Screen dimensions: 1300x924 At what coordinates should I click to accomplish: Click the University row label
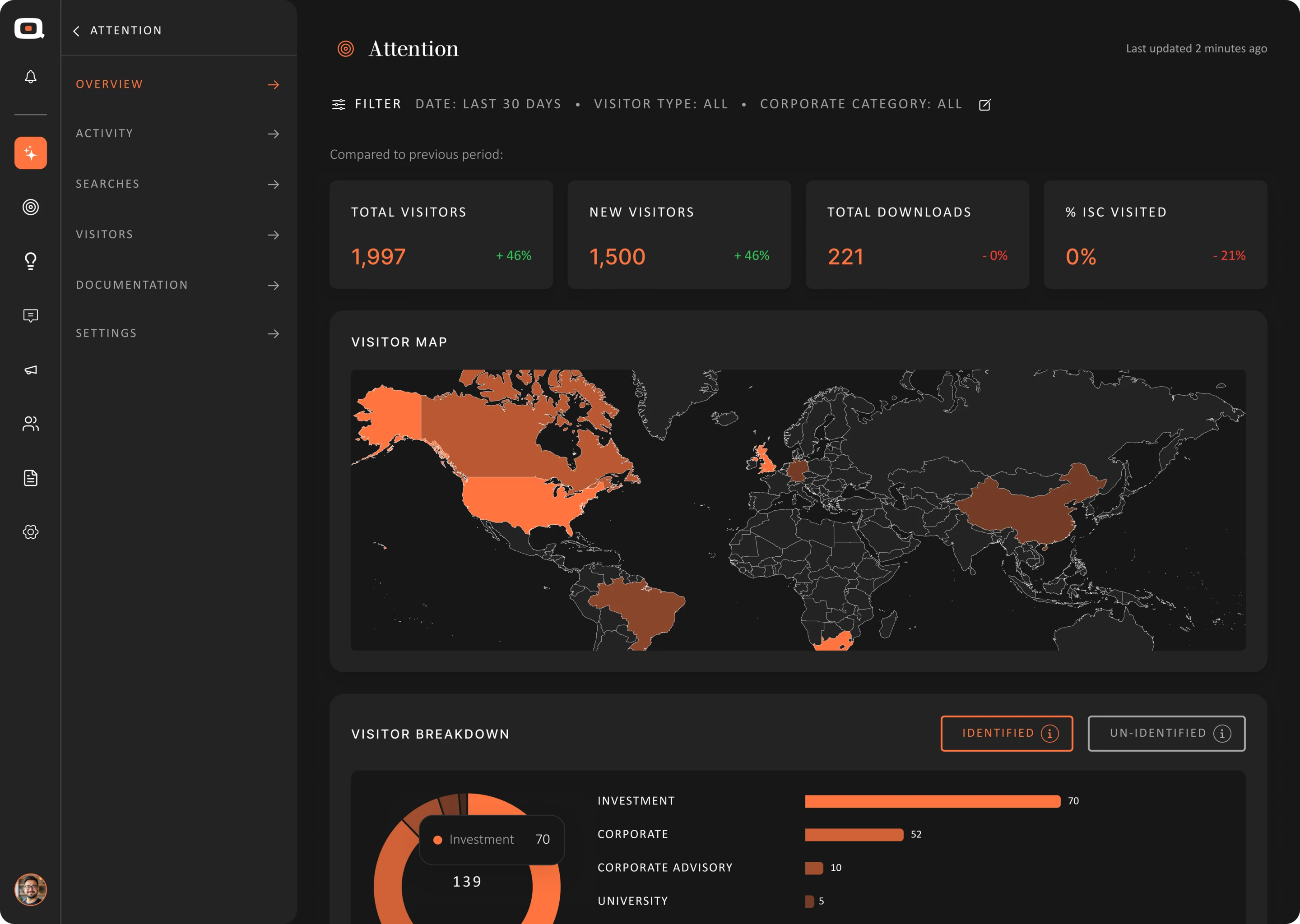632,901
